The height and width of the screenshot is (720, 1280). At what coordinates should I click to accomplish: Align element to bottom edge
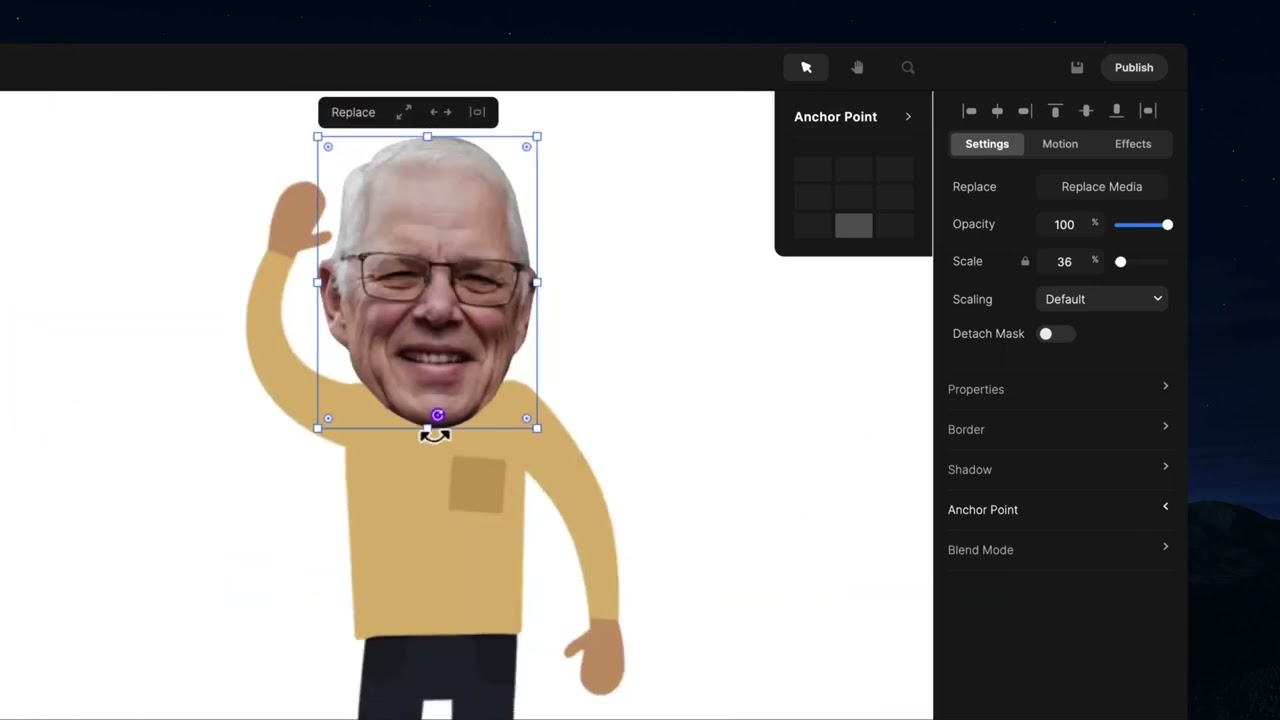coord(1117,111)
